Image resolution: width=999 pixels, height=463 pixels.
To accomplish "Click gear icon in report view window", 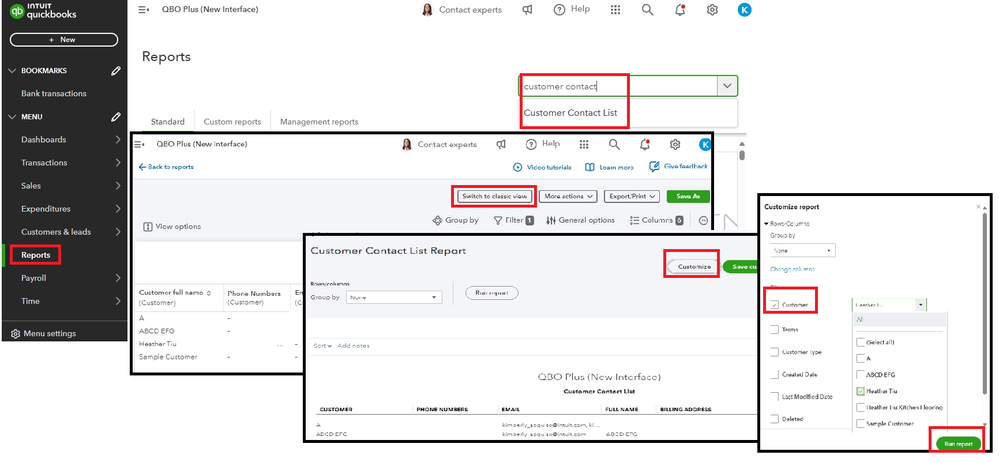I will click(675, 145).
